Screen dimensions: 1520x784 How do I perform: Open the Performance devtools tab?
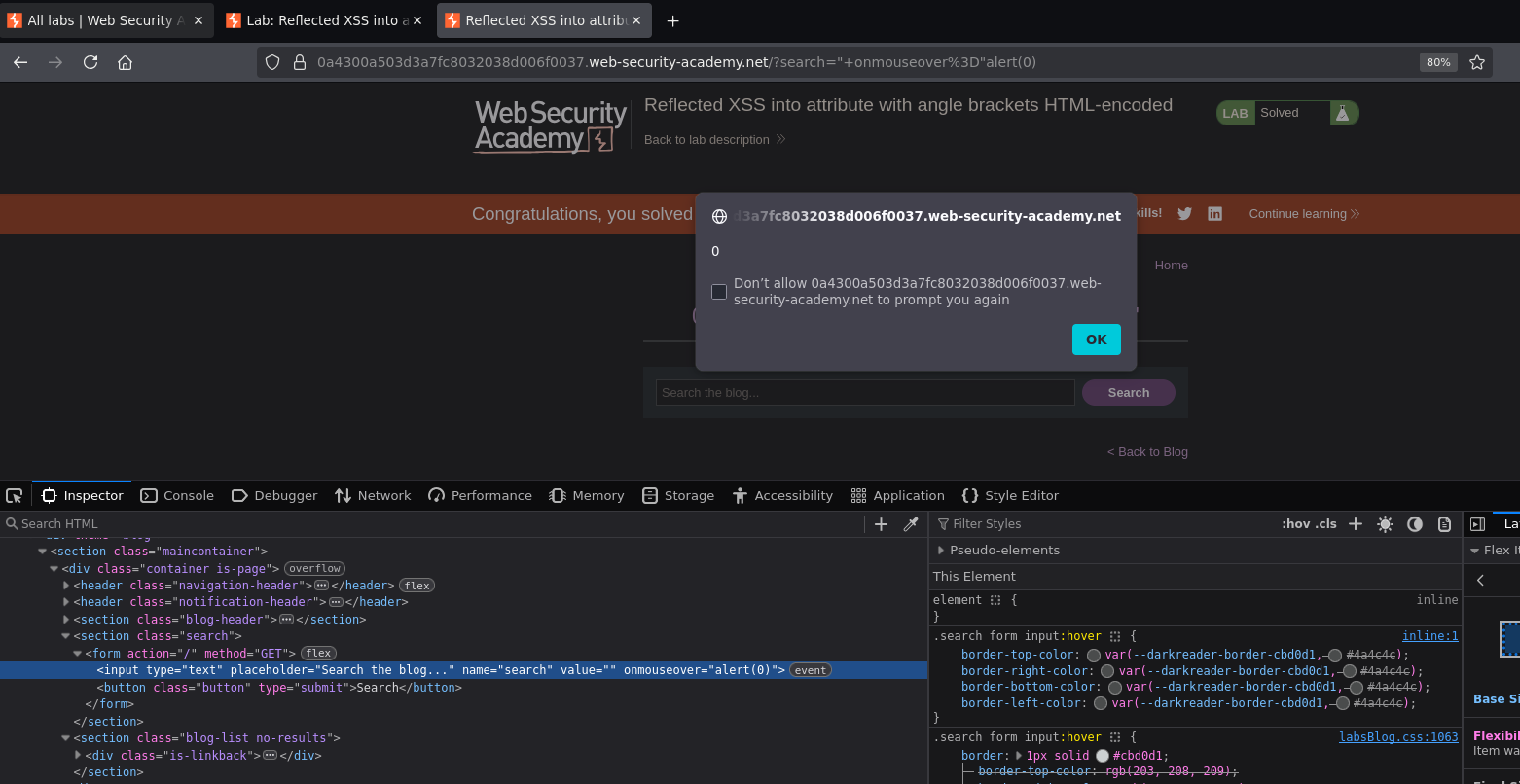480,496
